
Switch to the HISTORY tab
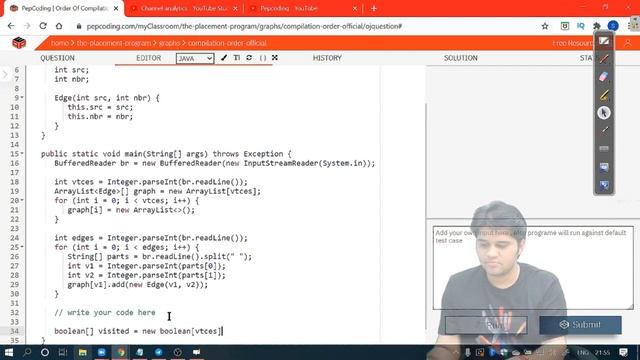click(x=327, y=58)
